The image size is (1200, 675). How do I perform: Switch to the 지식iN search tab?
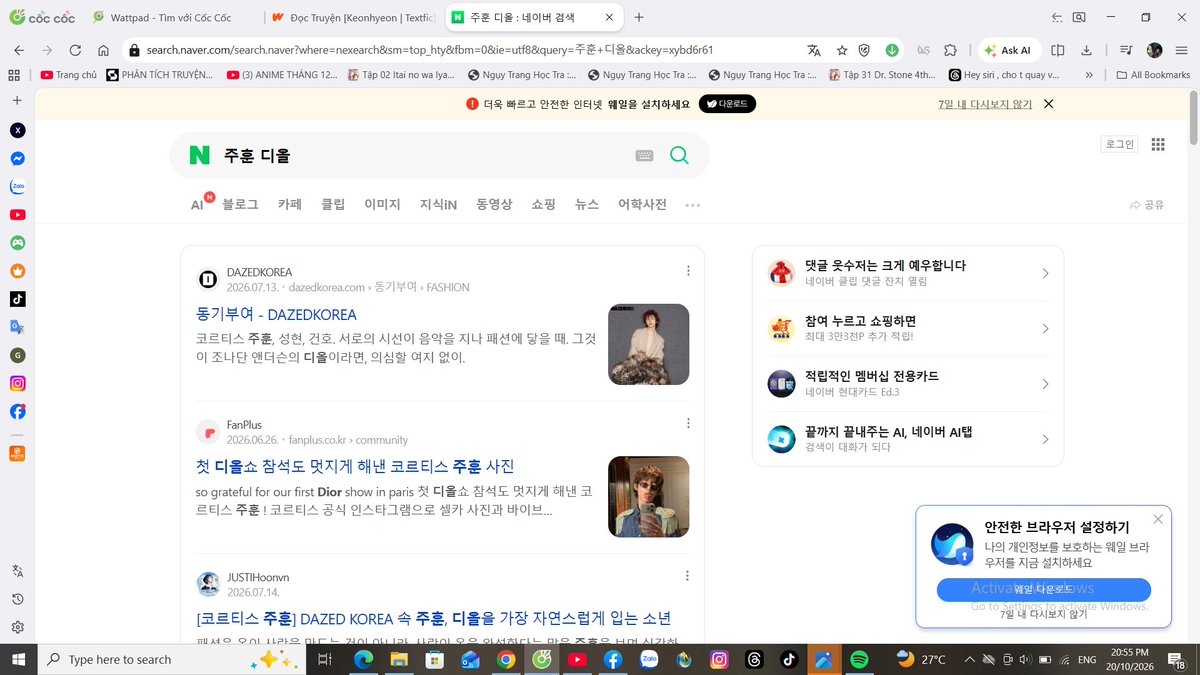(x=438, y=204)
